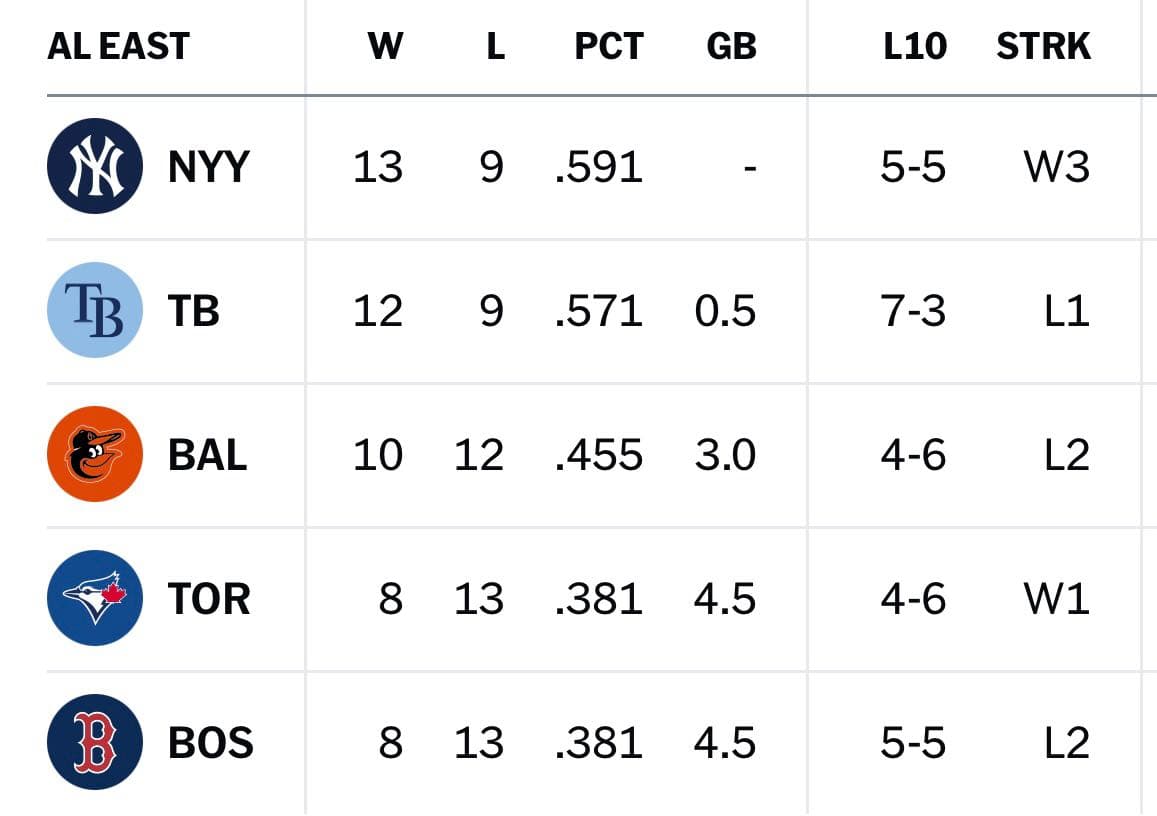Select the Orioles .455 percentage cell
This screenshot has height=816, width=1157.
(598, 454)
